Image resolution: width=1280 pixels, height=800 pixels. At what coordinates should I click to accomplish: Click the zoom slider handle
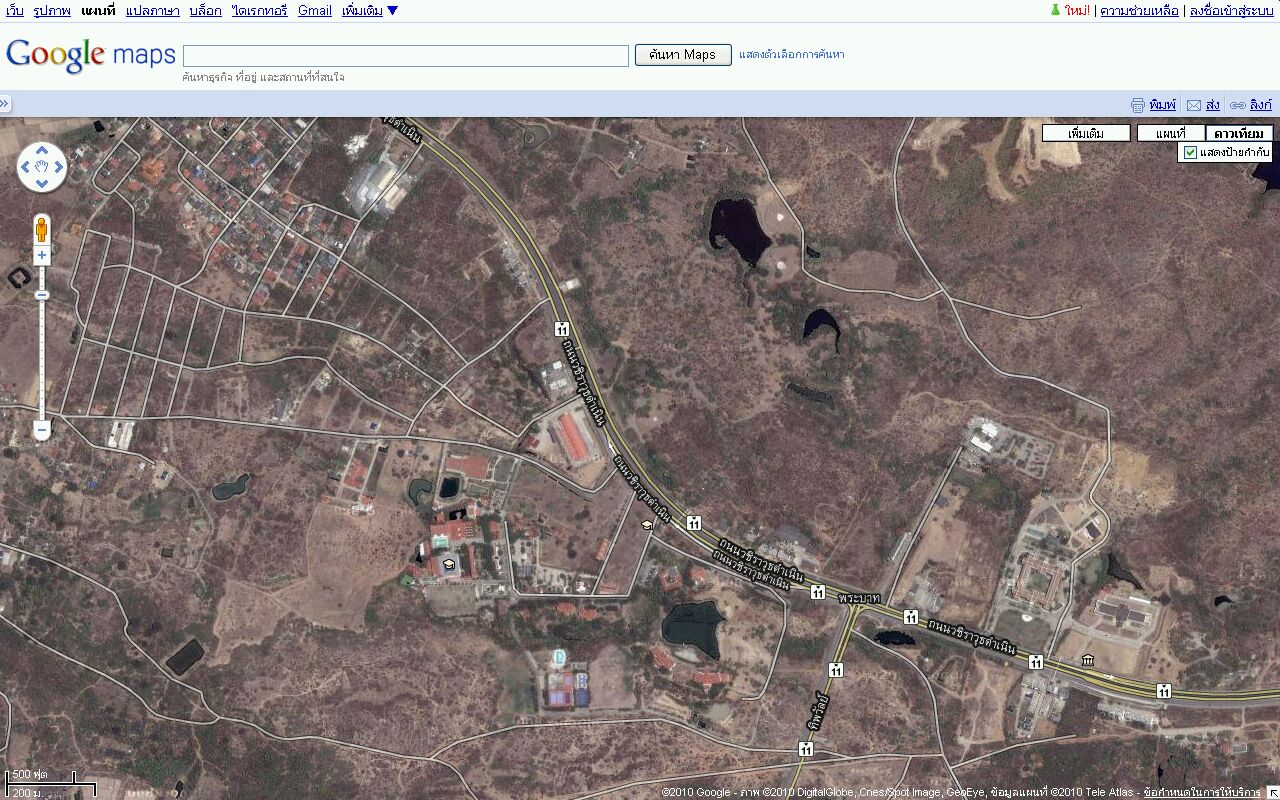[x=42, y=295]
